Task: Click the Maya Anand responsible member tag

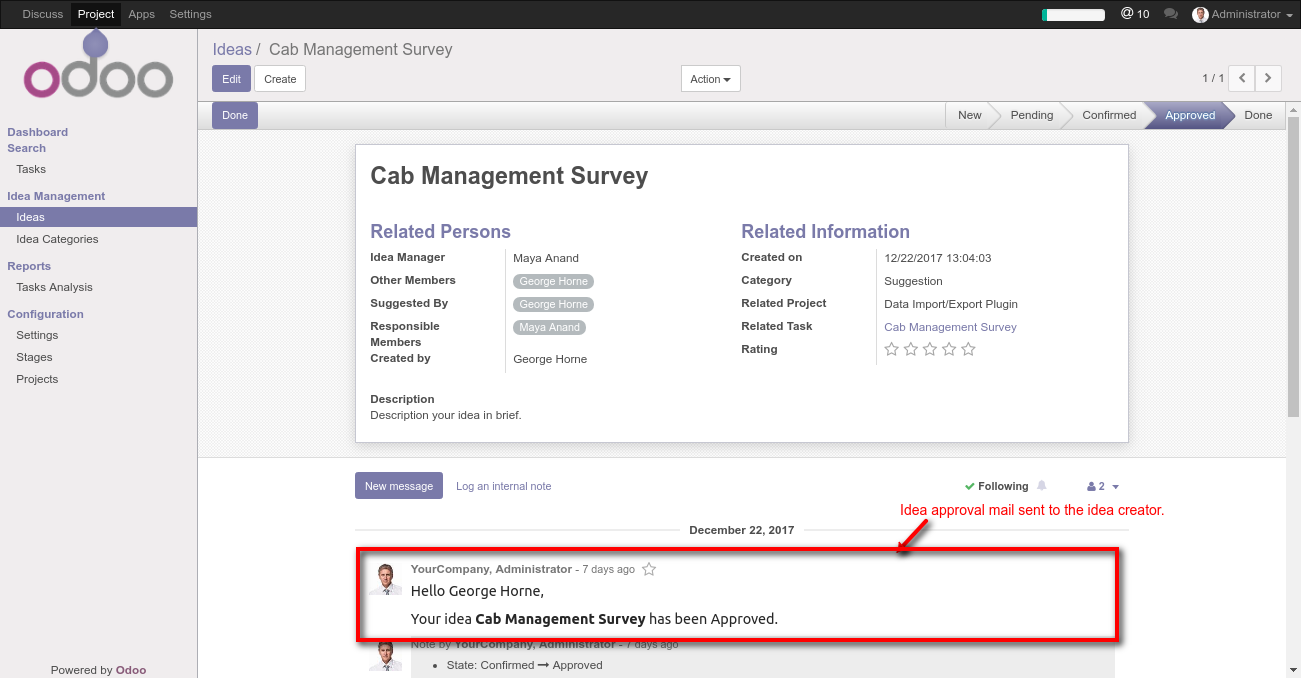Action: [549, 327]
